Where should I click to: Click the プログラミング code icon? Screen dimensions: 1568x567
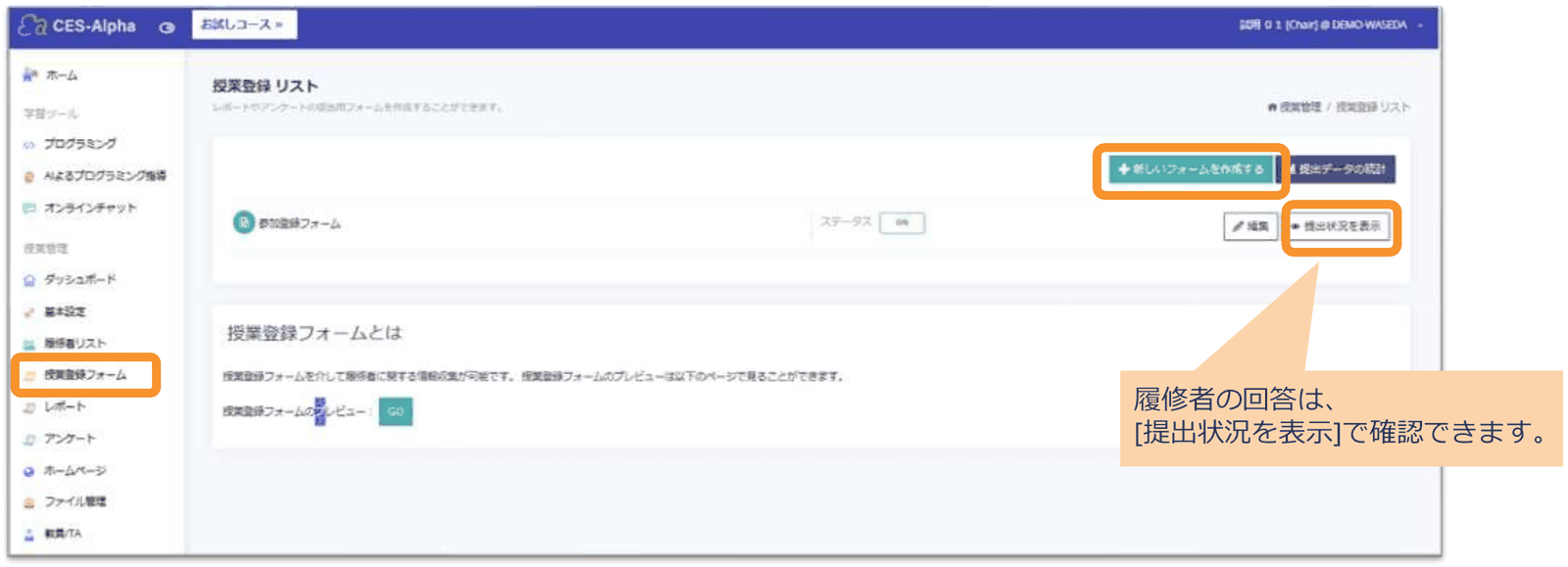pyautogui.click(x=28, y=144)
